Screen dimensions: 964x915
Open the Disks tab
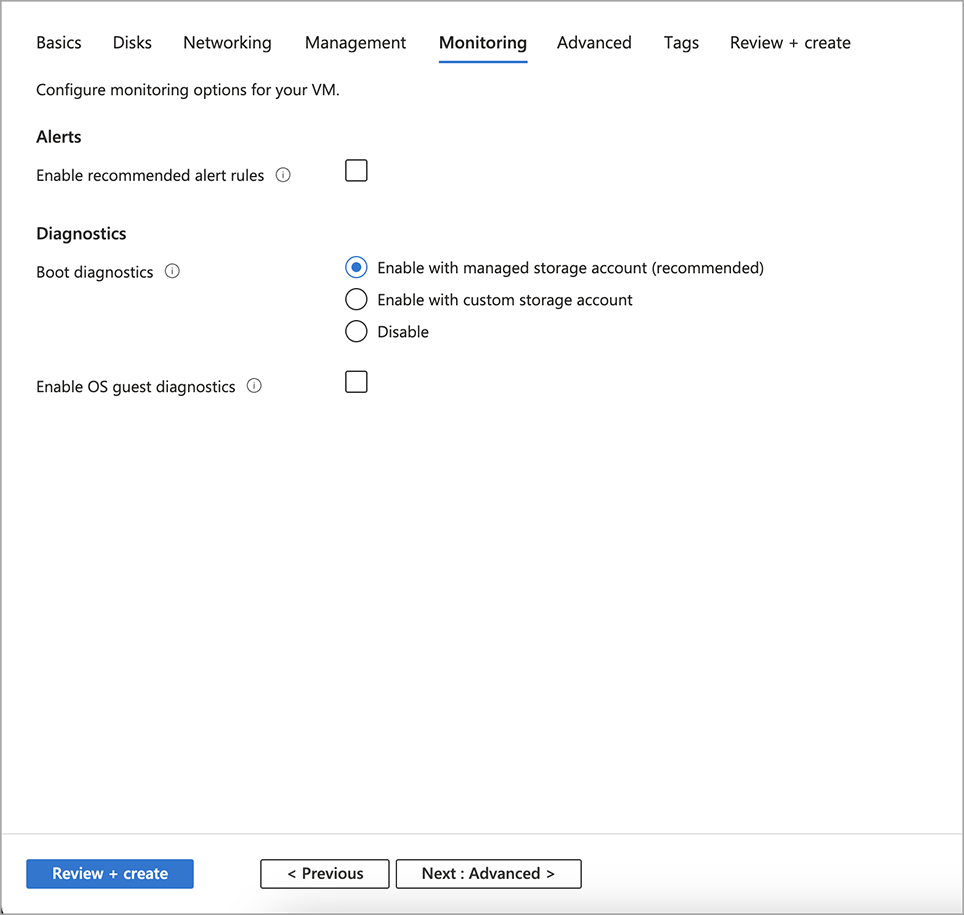point(132,43)
